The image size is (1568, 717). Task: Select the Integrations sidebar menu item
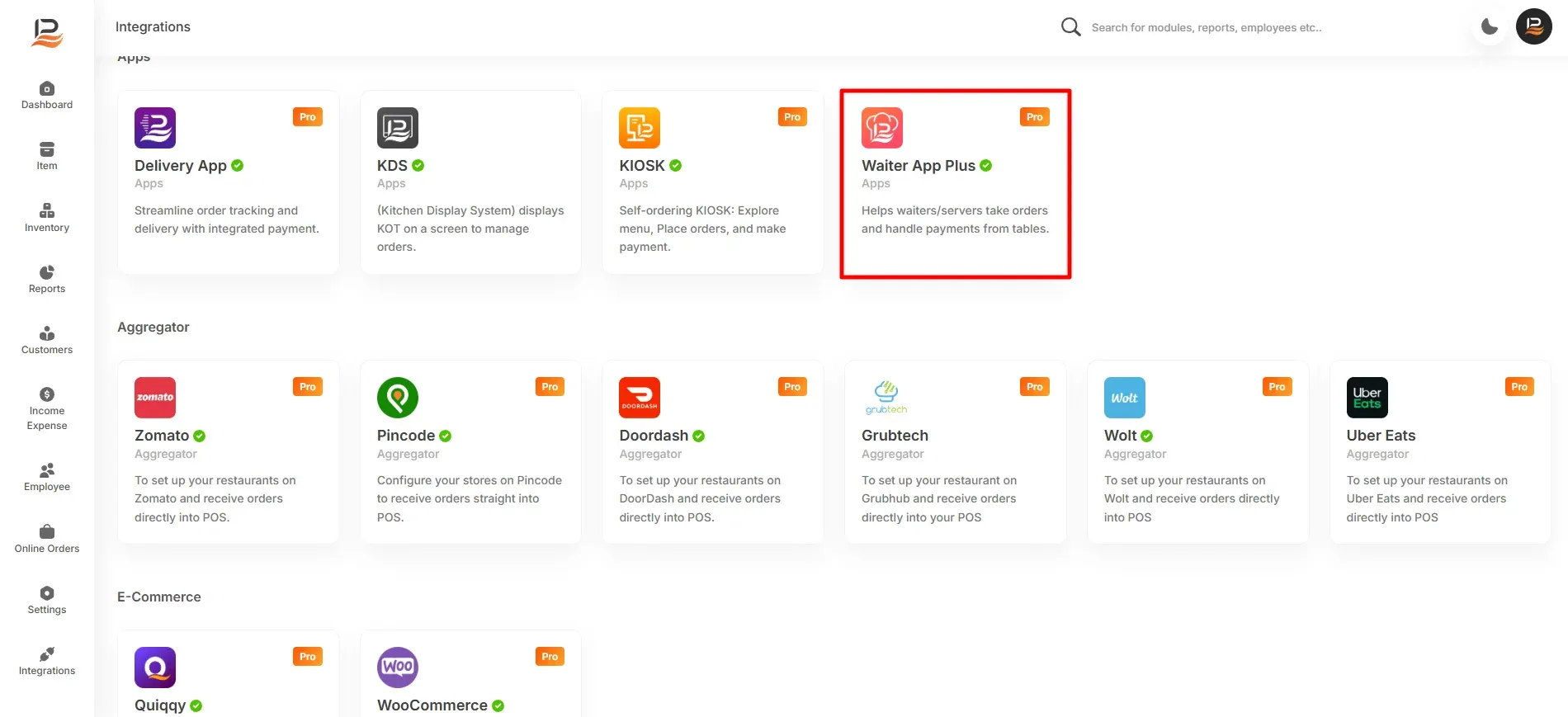click(x=47, y=661)
